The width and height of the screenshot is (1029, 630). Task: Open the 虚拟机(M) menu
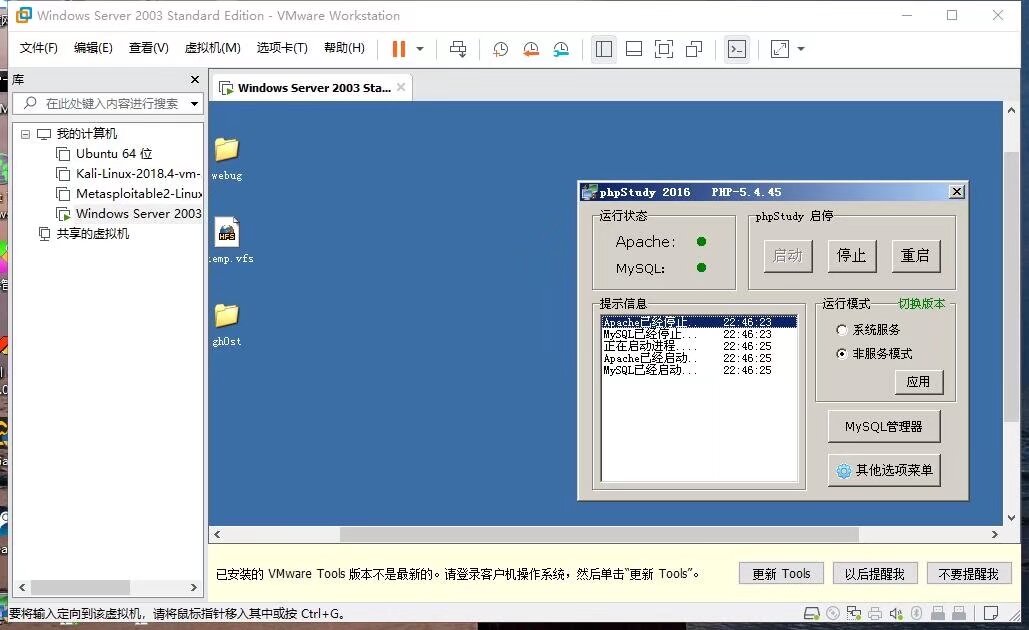click(x=213, y=48)
